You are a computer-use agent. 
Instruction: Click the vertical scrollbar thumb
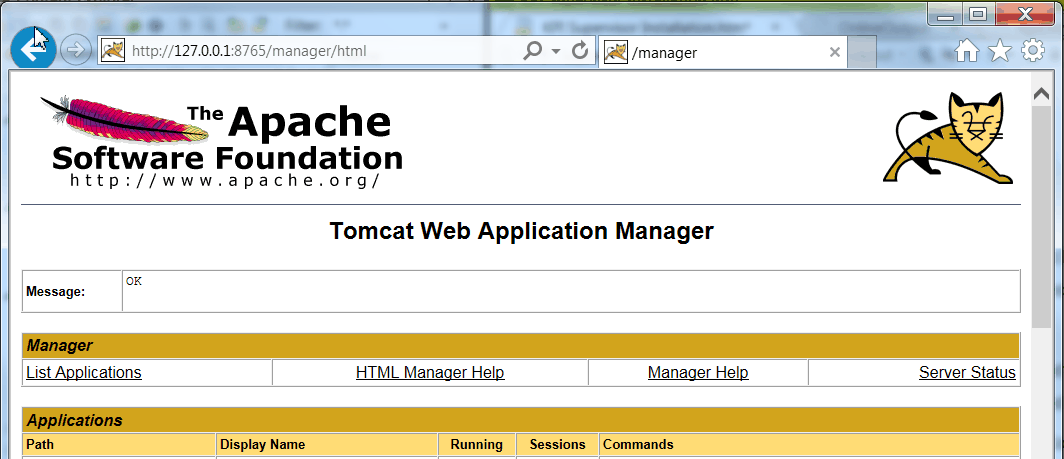[1041, 217]
